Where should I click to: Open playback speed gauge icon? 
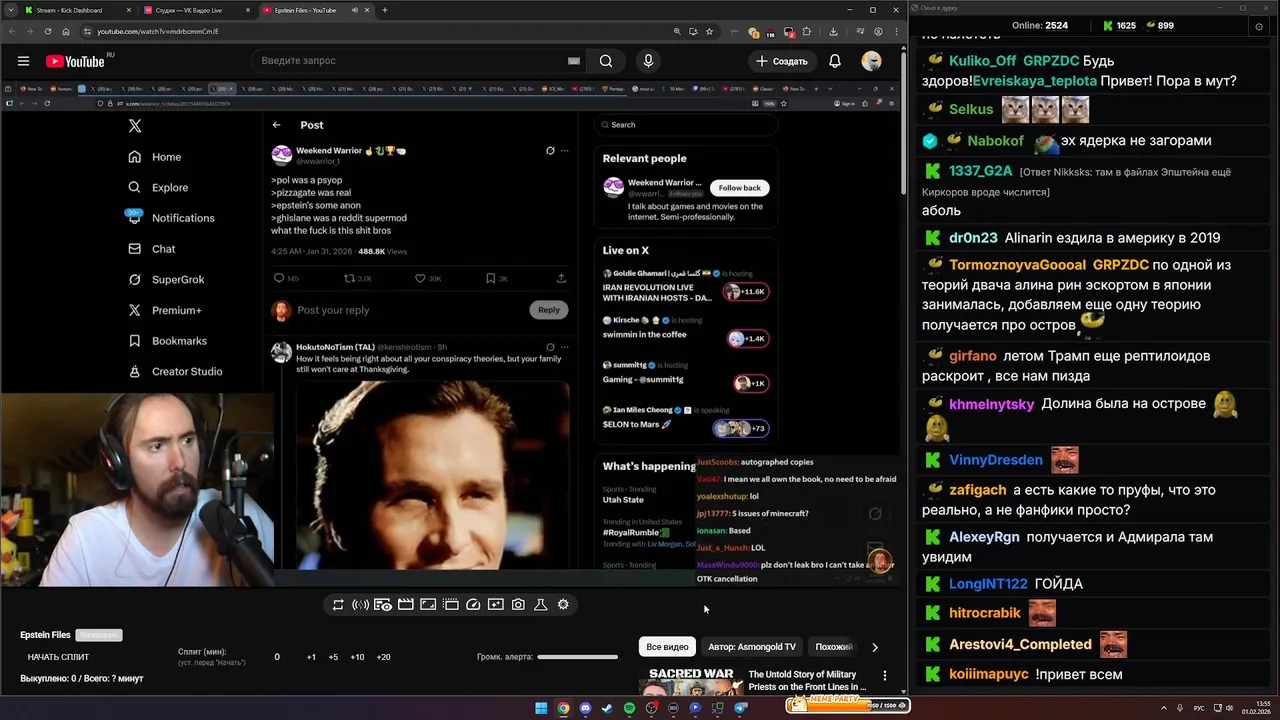(x=473, y=605)
